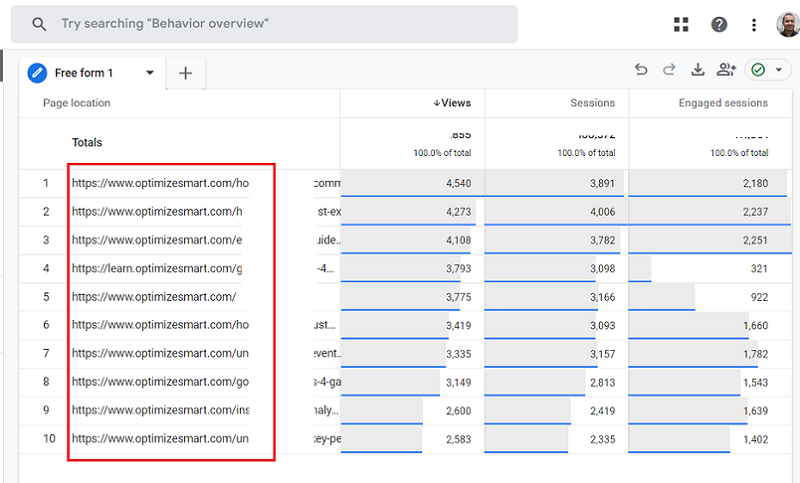Click Sessions value 3,157

pyautogui.click(x=603, y=354)
